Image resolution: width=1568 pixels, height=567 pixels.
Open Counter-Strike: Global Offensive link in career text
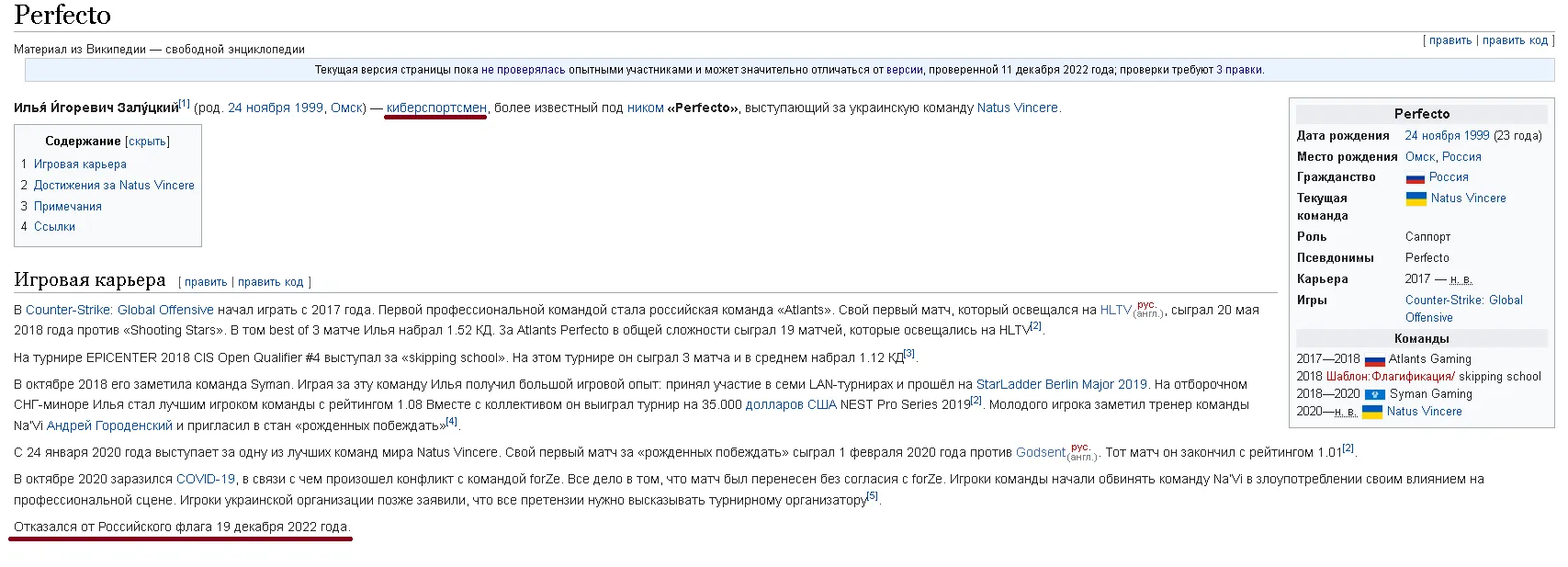coord(119,311)
